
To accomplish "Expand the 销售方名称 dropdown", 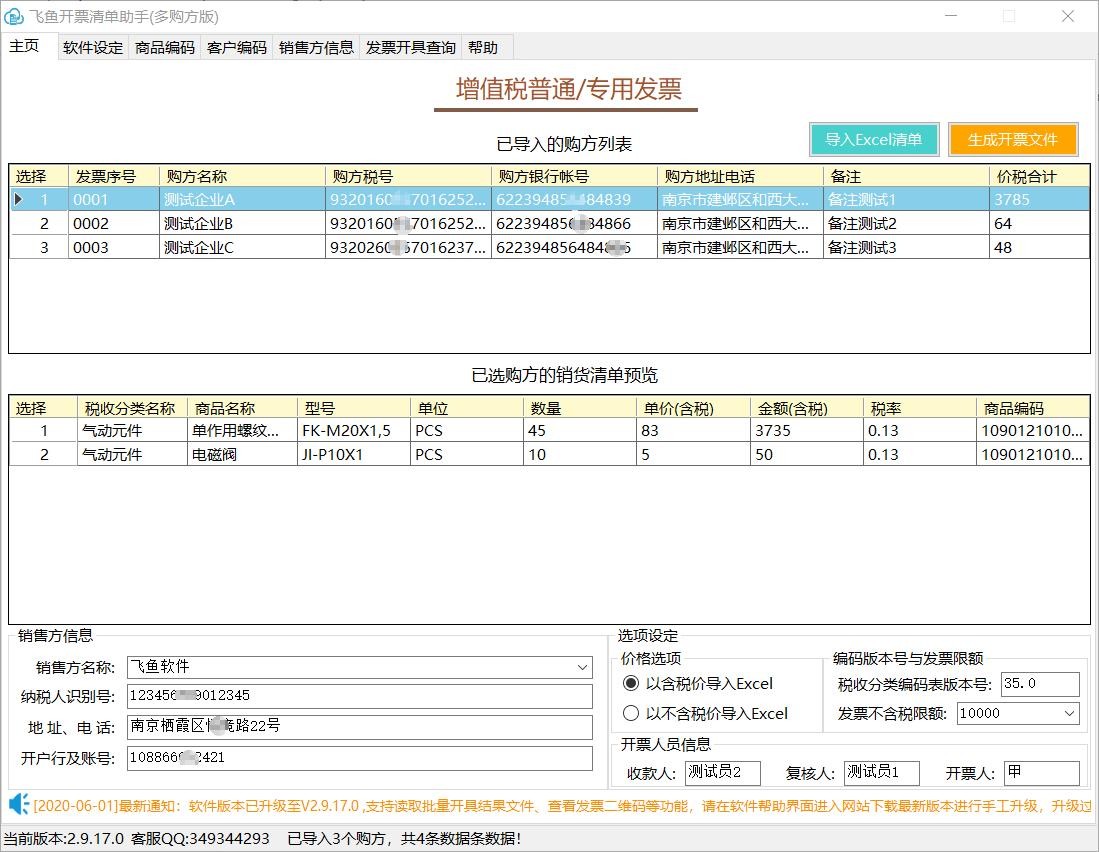I will pyautogui.click(x=582, y=667).
